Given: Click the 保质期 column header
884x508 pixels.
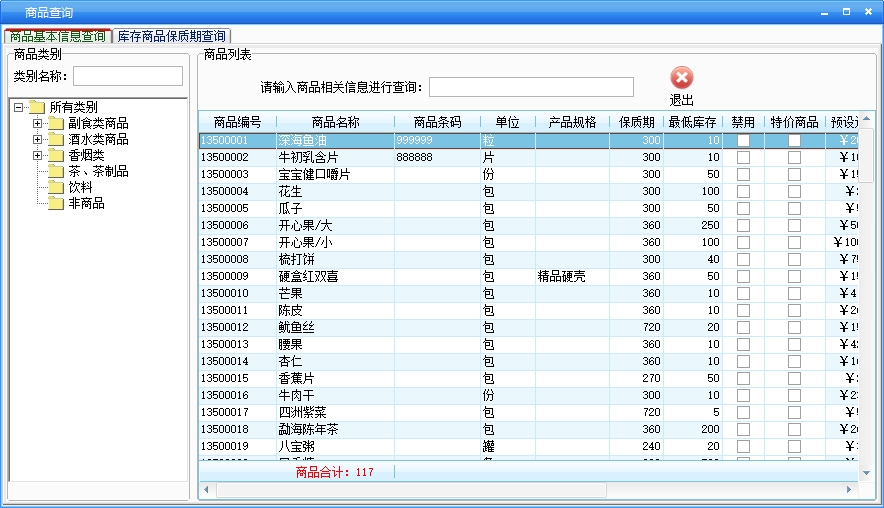Looking at the screenshot, I should (636, 122).
